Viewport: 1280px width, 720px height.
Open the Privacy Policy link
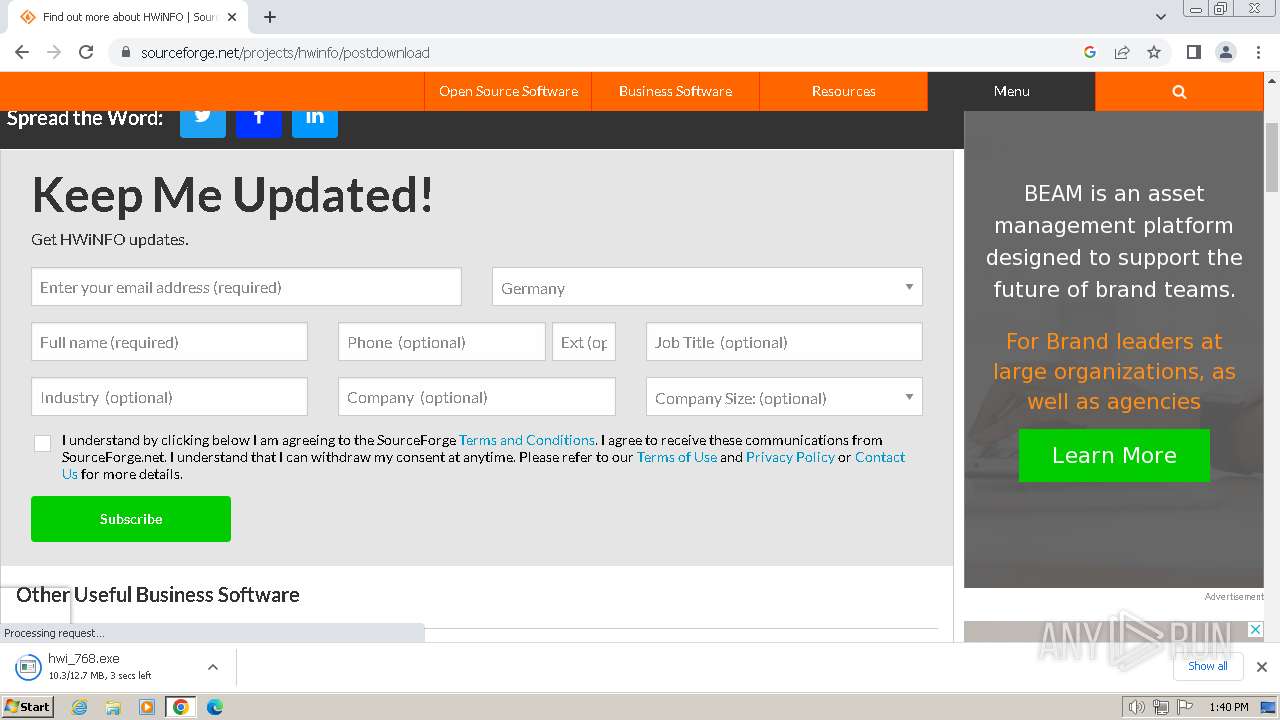tap(790, 457)
